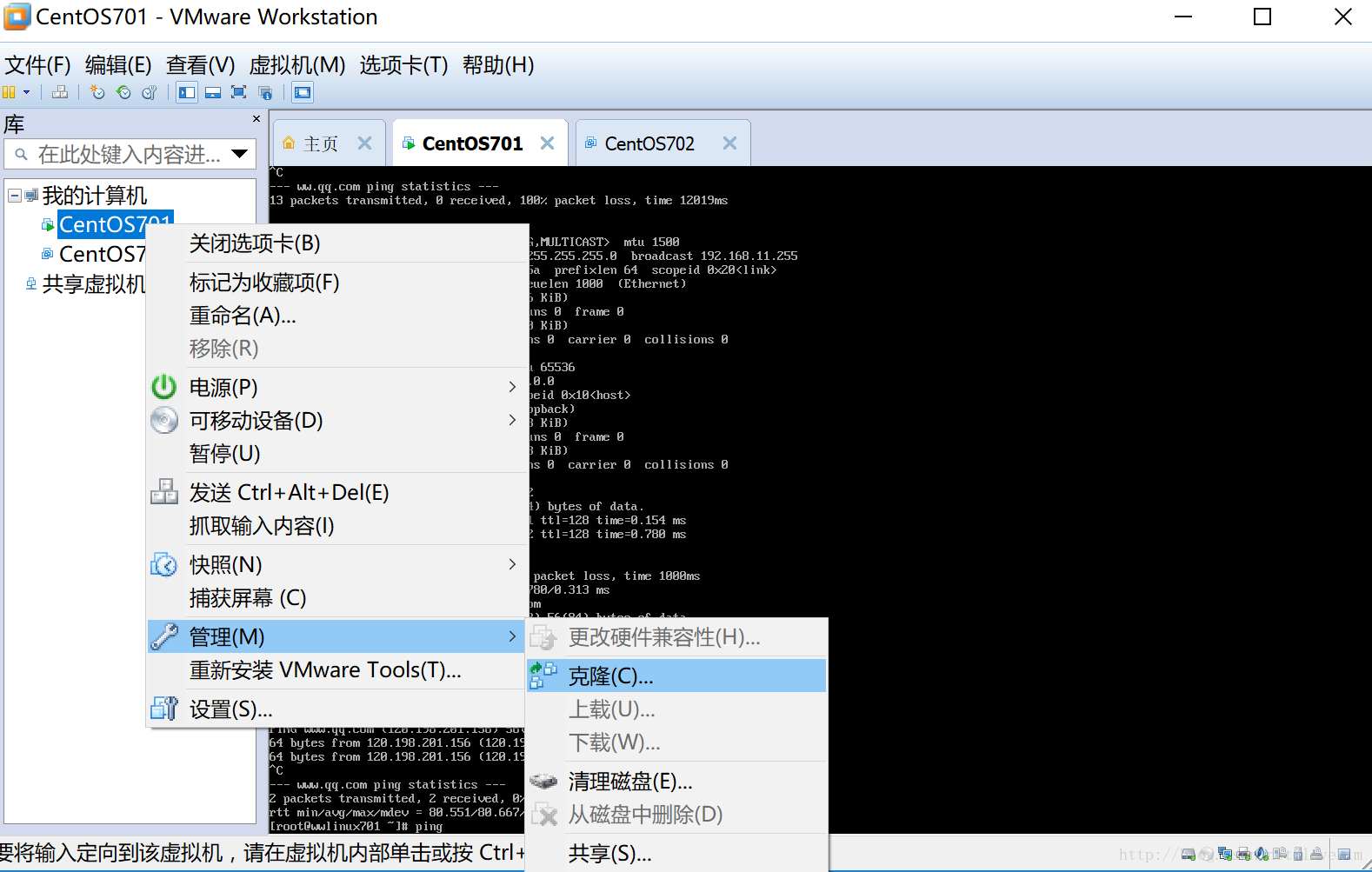Close the CentOS702 tab
This screenshot has height=872, width=1372.
pos(729,143)
